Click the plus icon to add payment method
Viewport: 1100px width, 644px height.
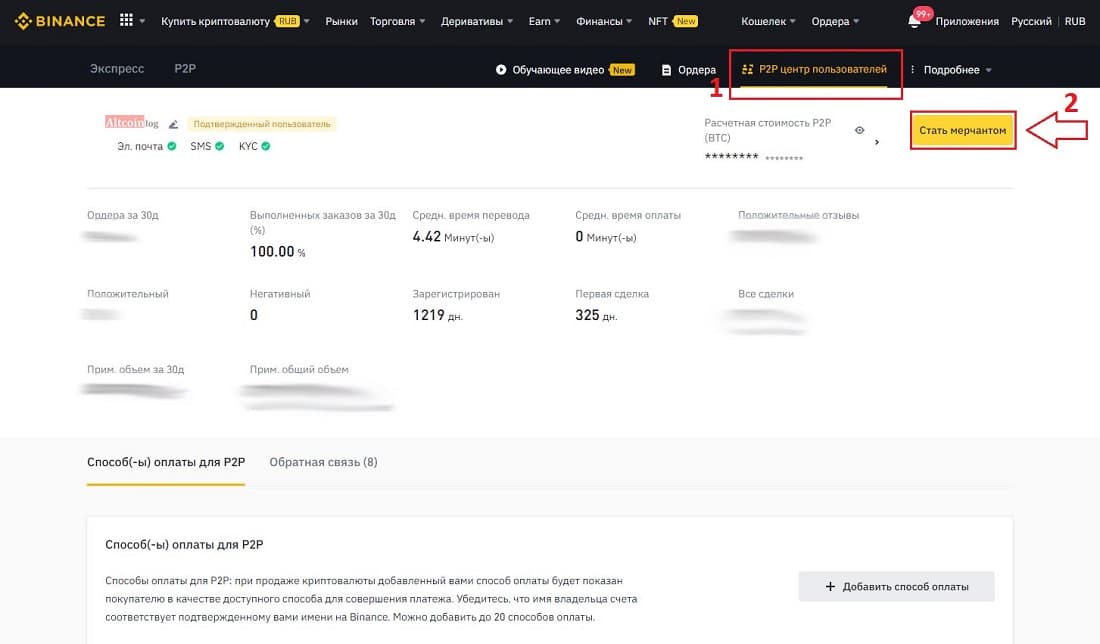coord(830,586)
